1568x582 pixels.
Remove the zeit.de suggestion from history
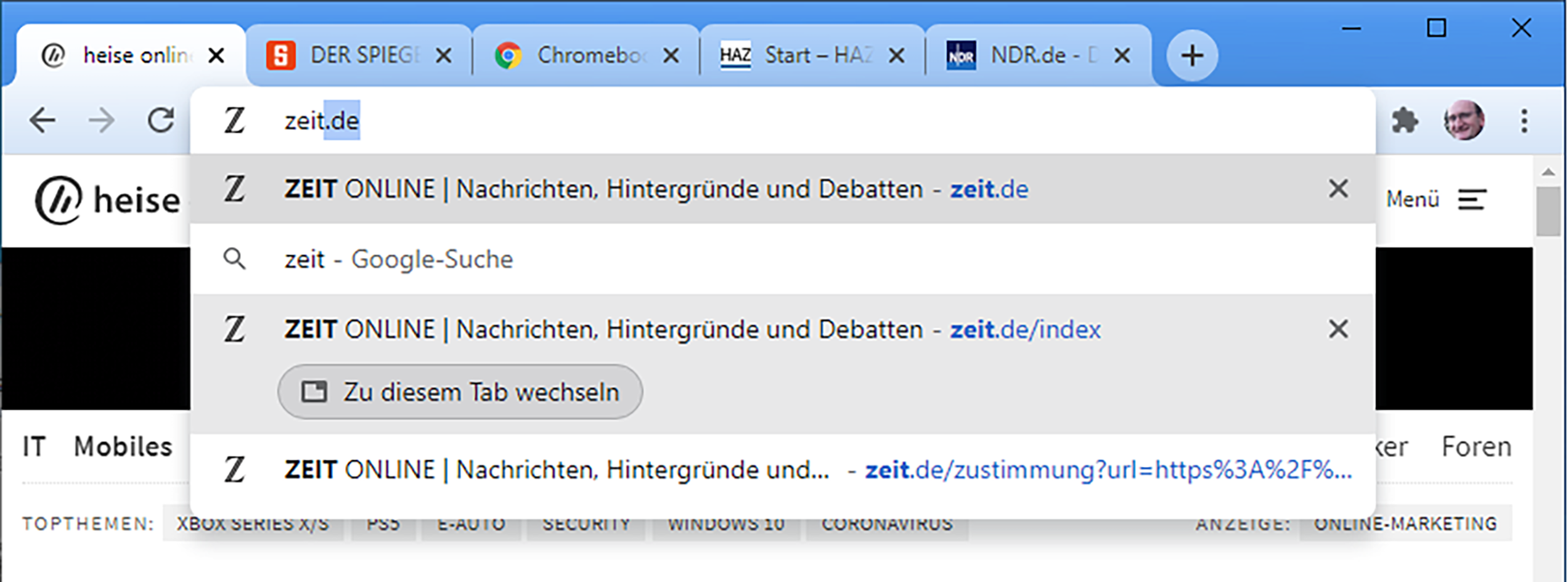pyautogui.click(x=1338, y=189)
